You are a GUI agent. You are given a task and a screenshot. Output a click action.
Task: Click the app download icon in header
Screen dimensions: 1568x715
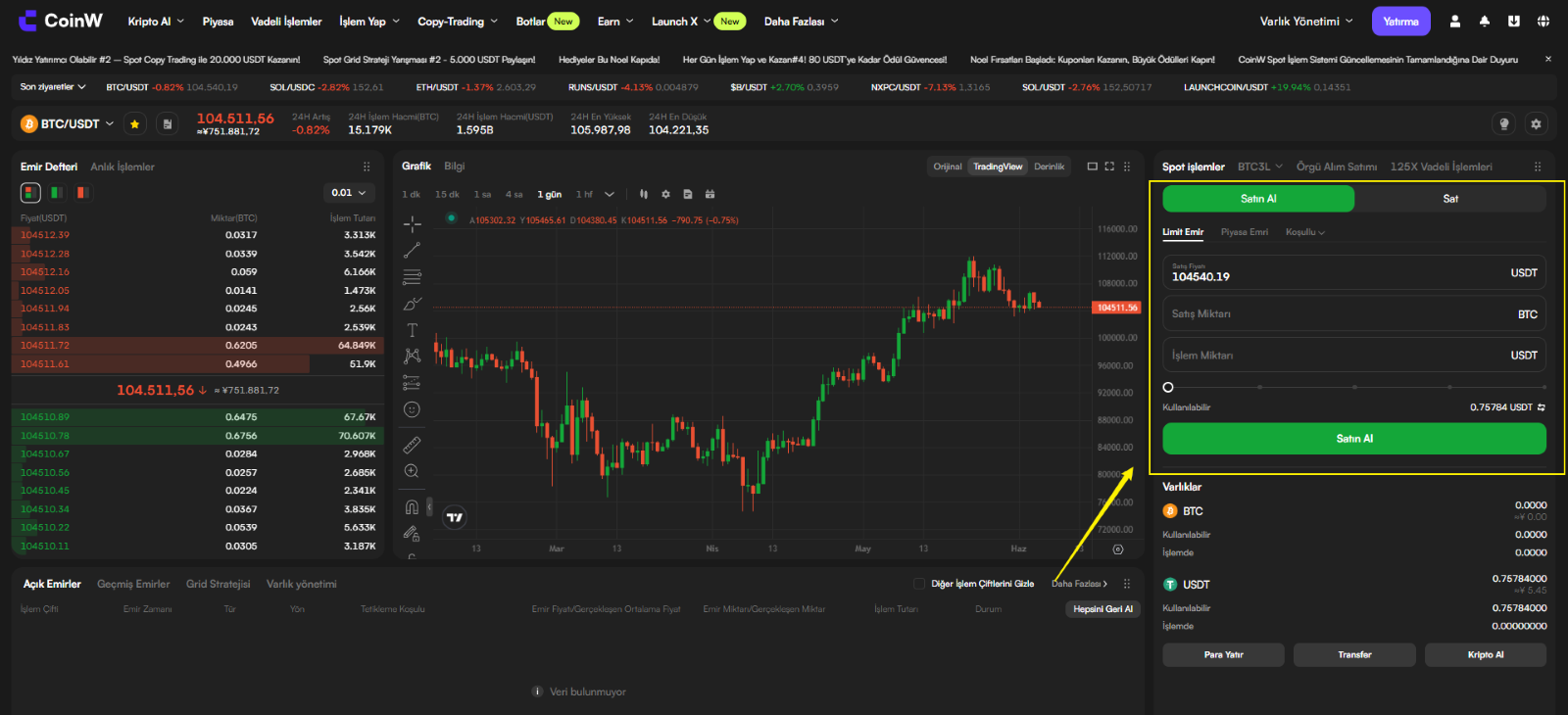point(1514,21)
